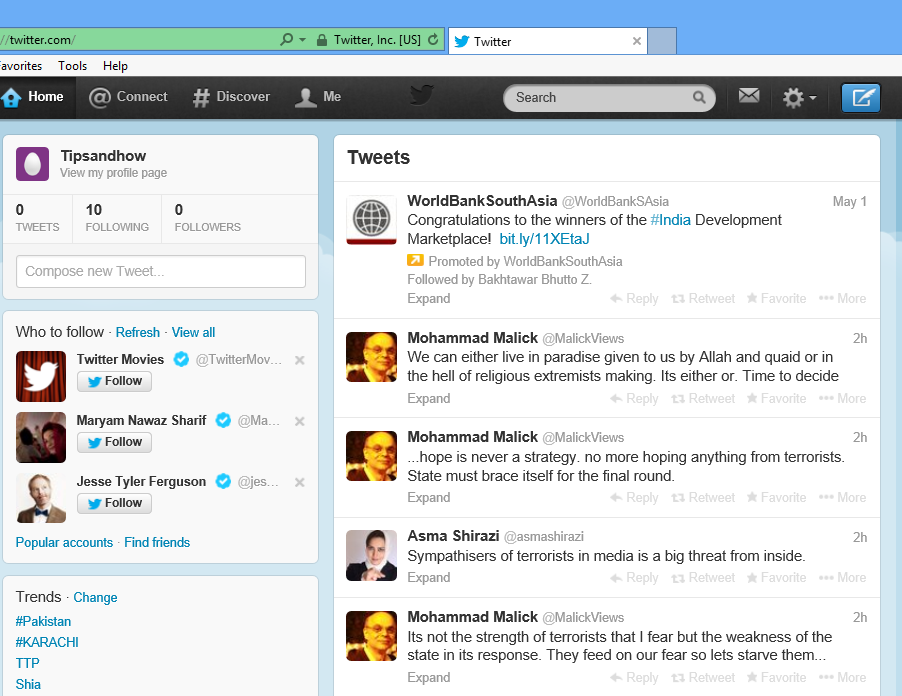This screenshot has height=696, width=902.
Task: Click the #India hashtag in WorldBank tweet
Action: point(670,220)
